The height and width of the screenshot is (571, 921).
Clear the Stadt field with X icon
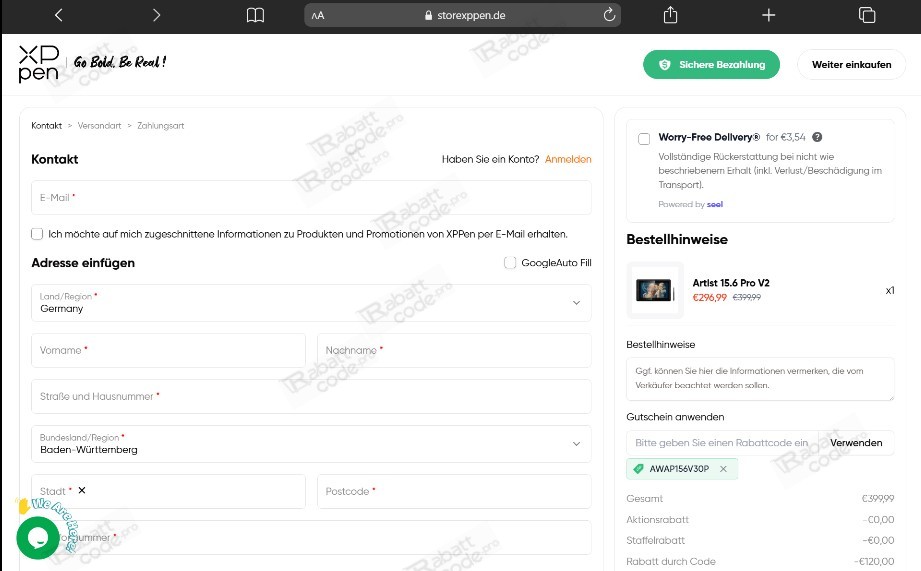[82, 490]
